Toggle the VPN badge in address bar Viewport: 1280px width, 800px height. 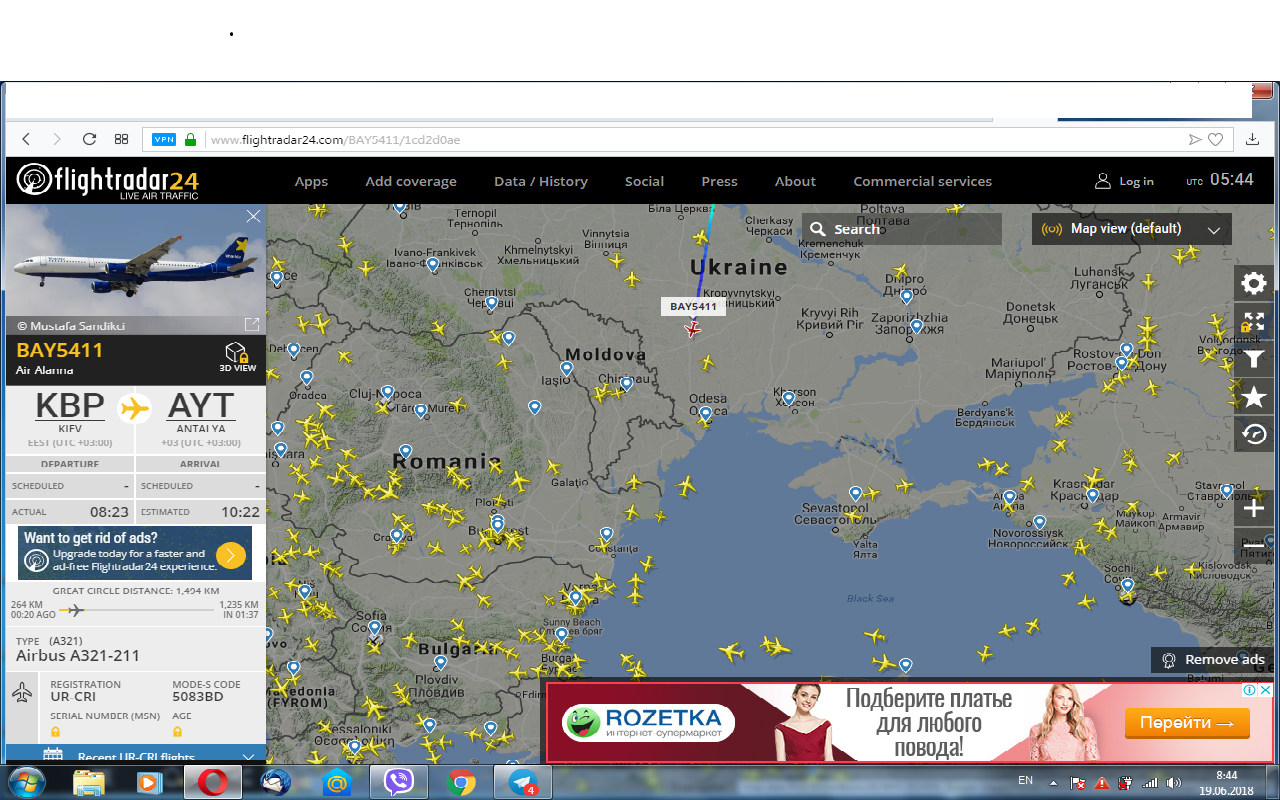164,140
